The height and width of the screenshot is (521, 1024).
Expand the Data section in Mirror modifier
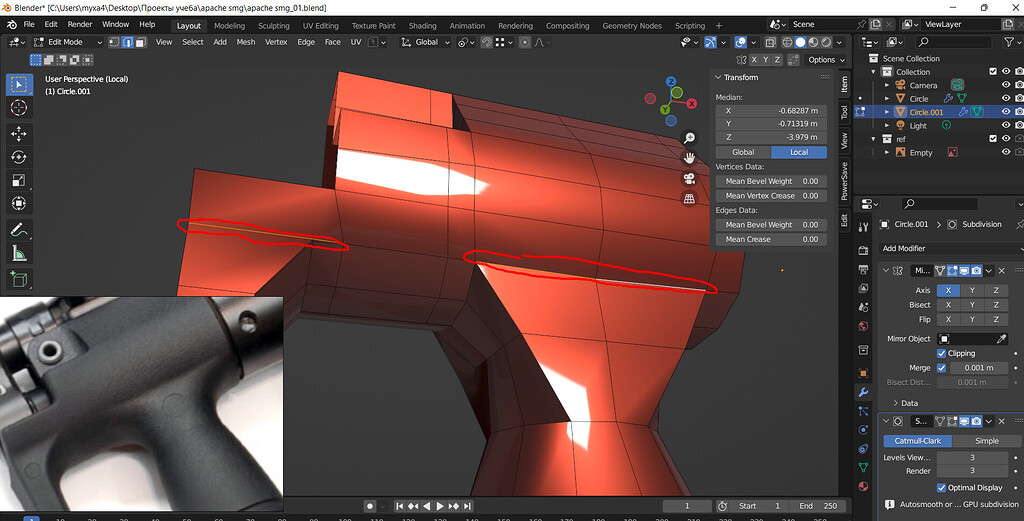(x=895, y=403)
